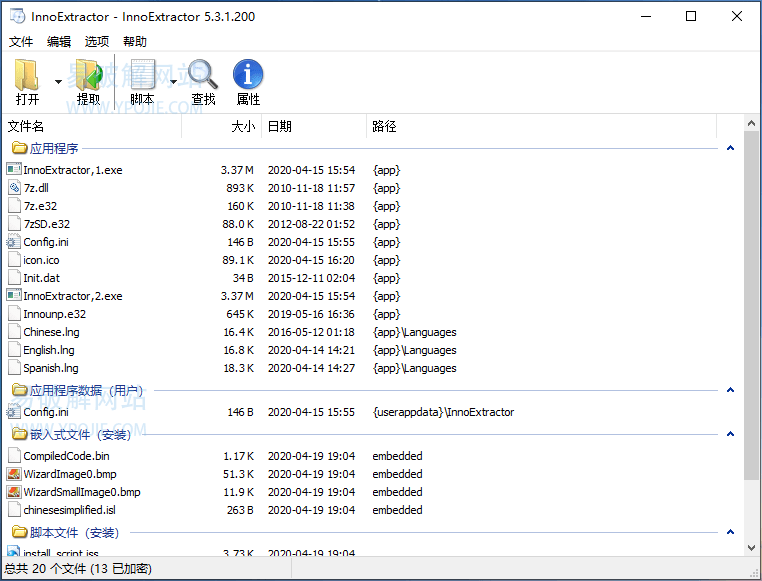Select the file name English.lng
The image size is (762, 581).
click(49, 350)
